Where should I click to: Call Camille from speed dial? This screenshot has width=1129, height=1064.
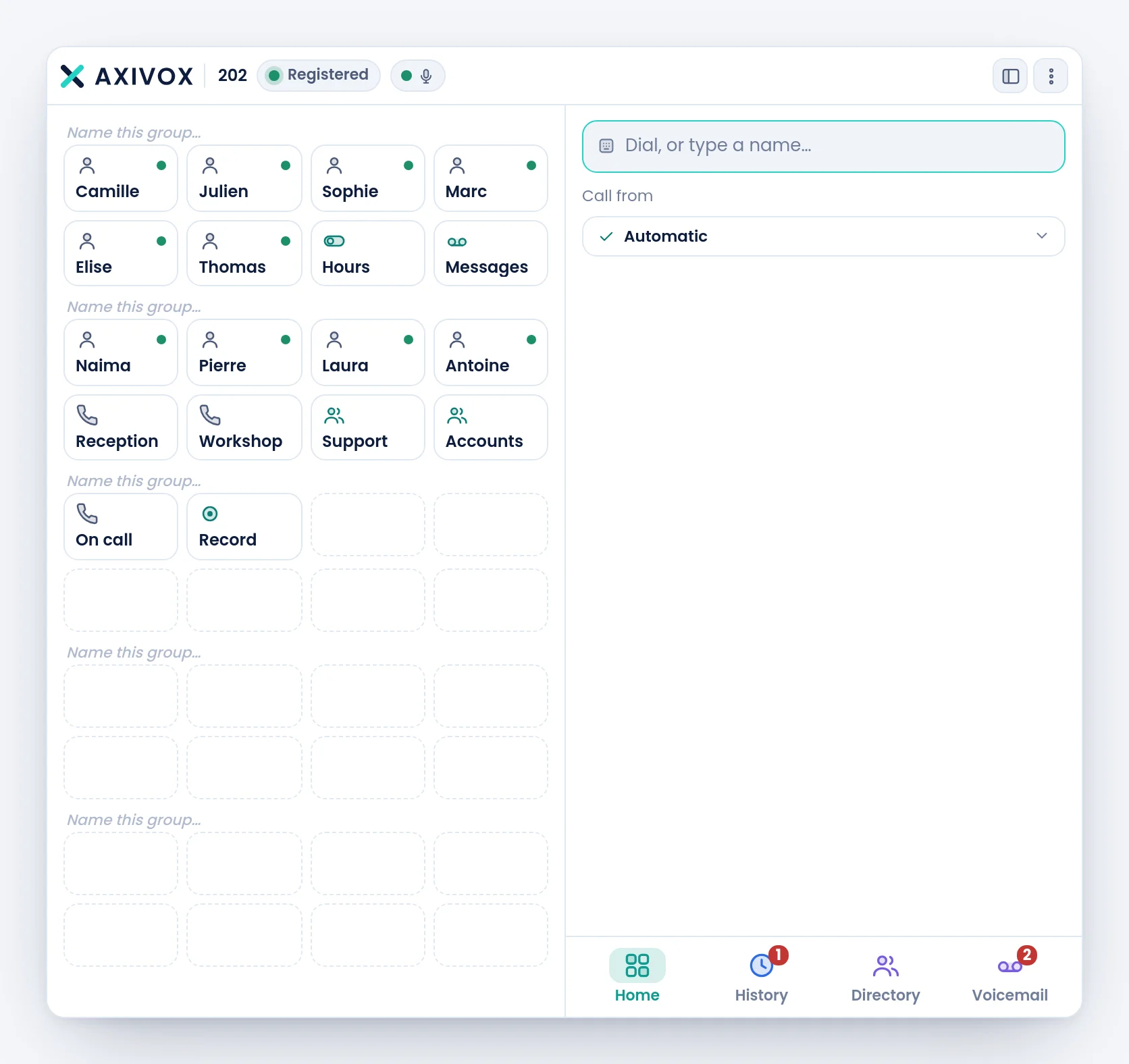[121, 178]
